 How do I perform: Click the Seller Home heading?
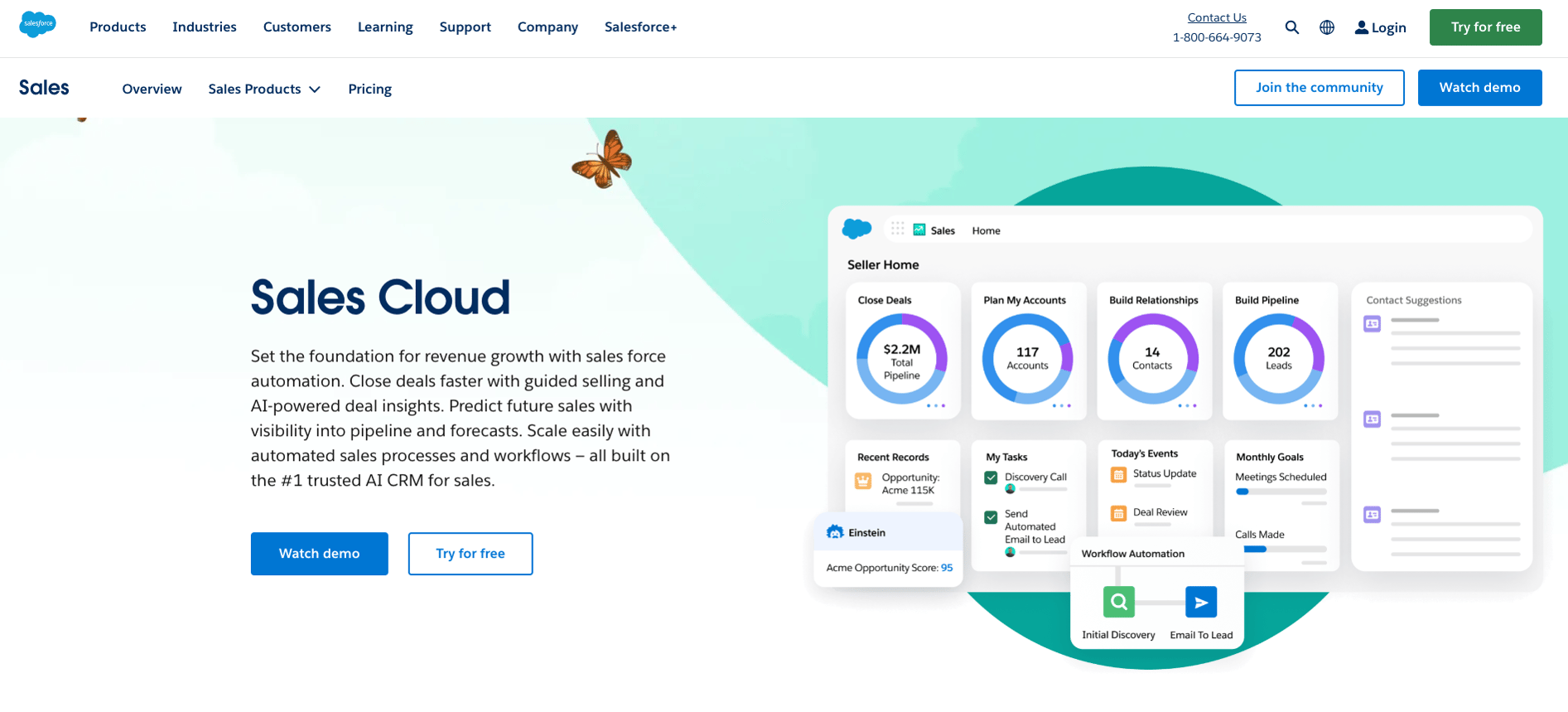[883, 264]
